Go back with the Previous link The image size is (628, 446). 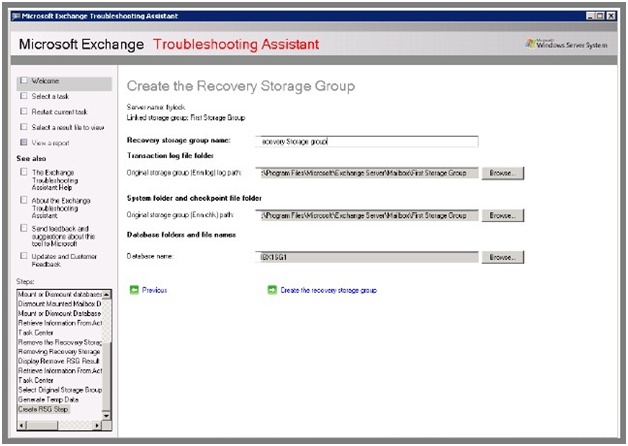(155, 290)
